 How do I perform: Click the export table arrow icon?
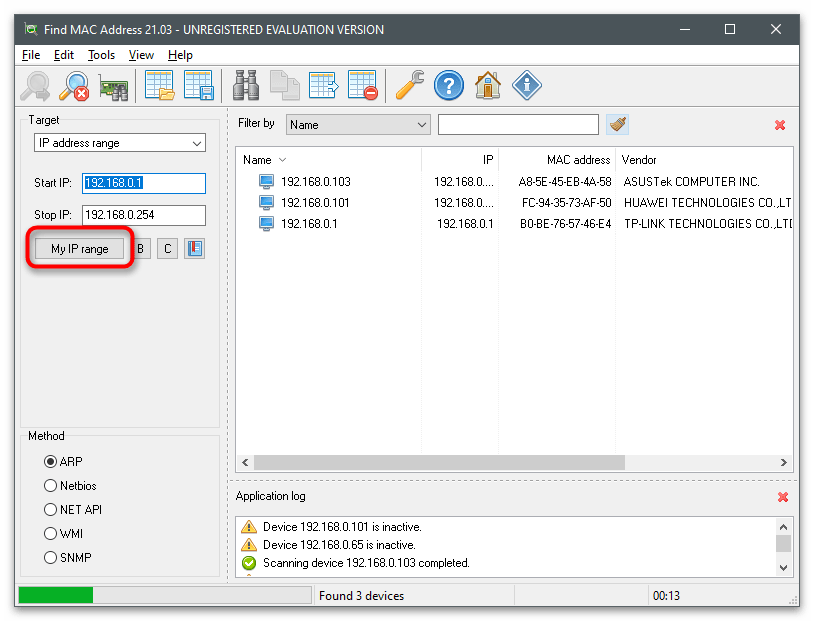coord(323,86)
